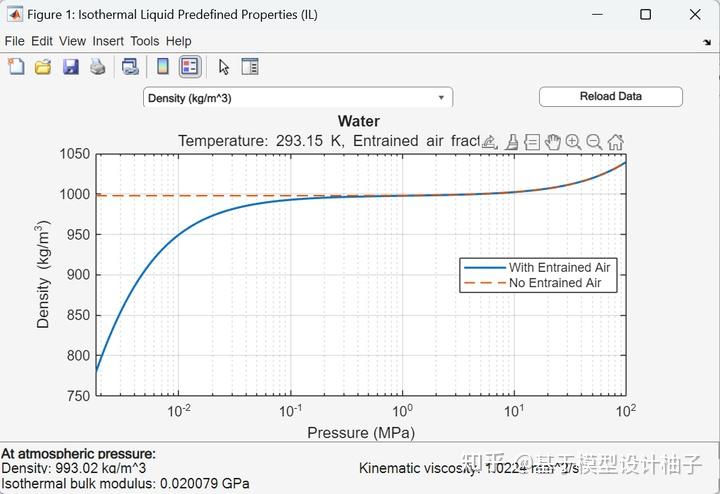Click the Water plot title
This screenshot has height=494, width=720.
359,121
